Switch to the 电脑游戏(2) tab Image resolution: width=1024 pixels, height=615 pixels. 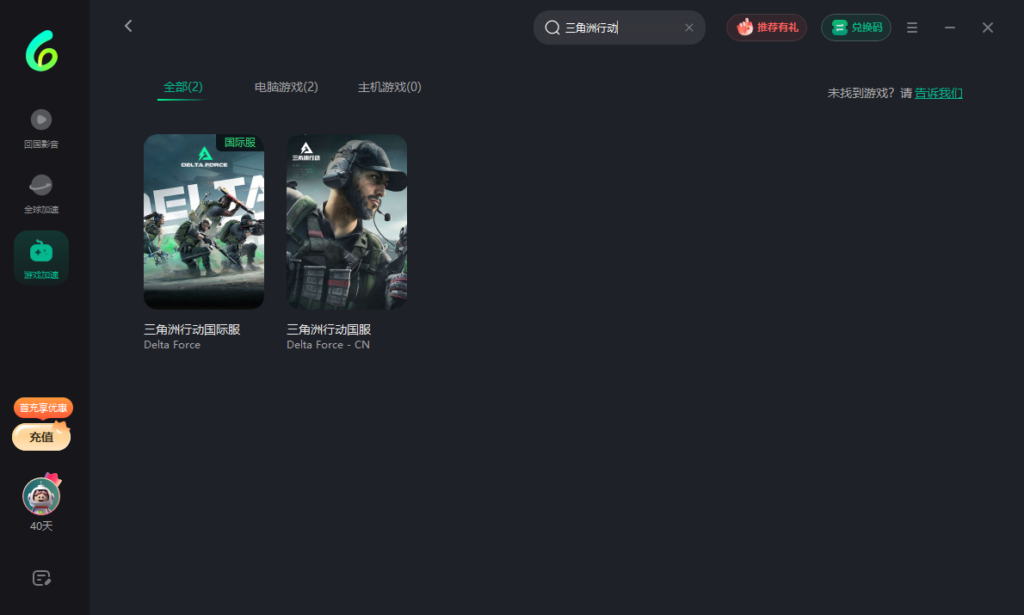pos(286,87)
